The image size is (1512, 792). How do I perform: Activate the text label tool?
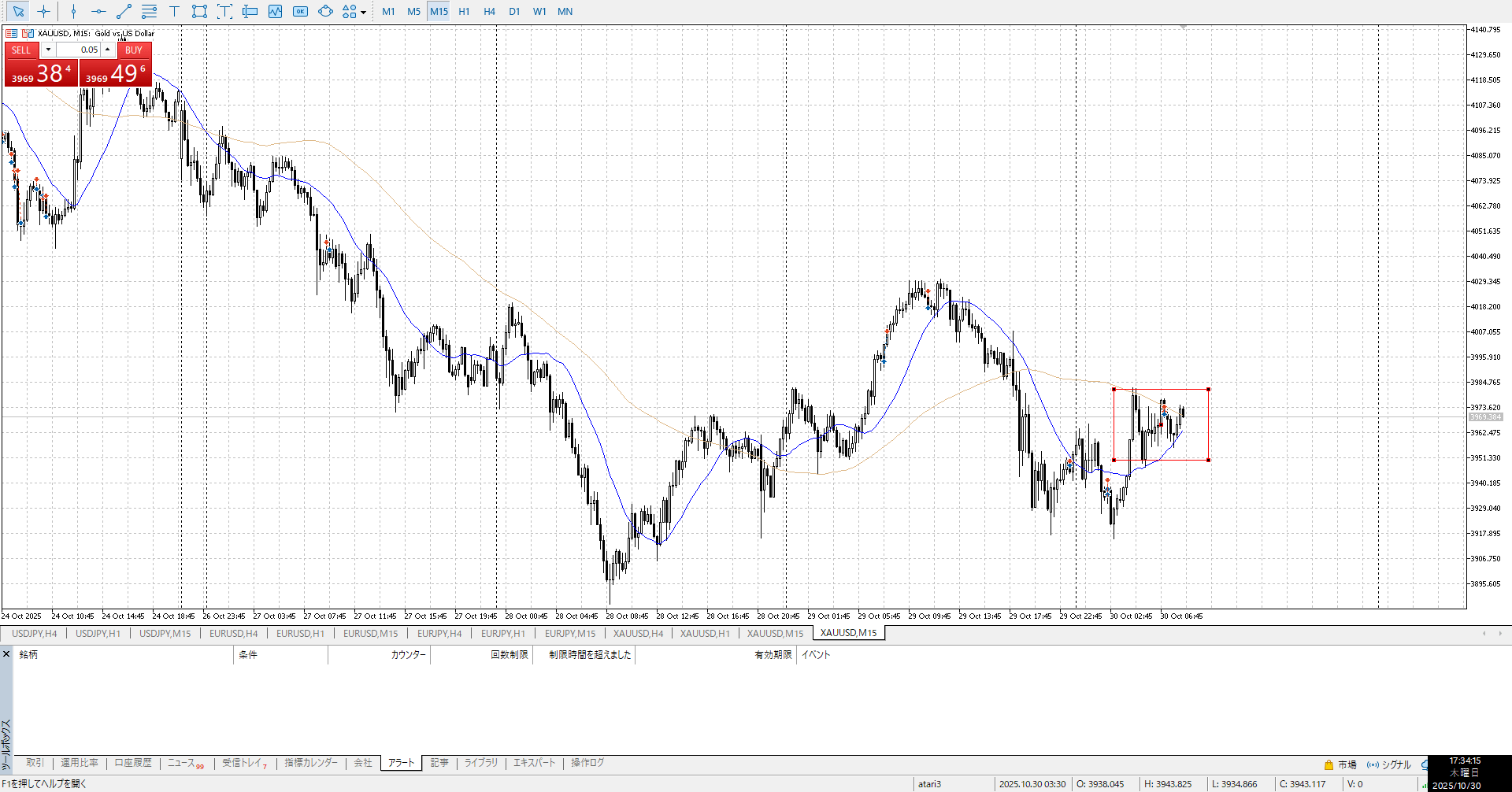click(x=174, y=11)
